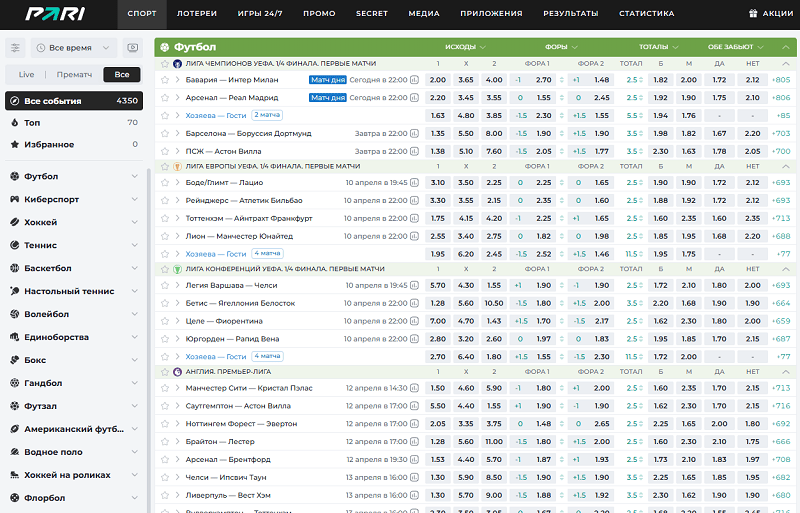Open the Все время period dropdown
The width and height of the screenshot is (800, 513).
point(73,48)
